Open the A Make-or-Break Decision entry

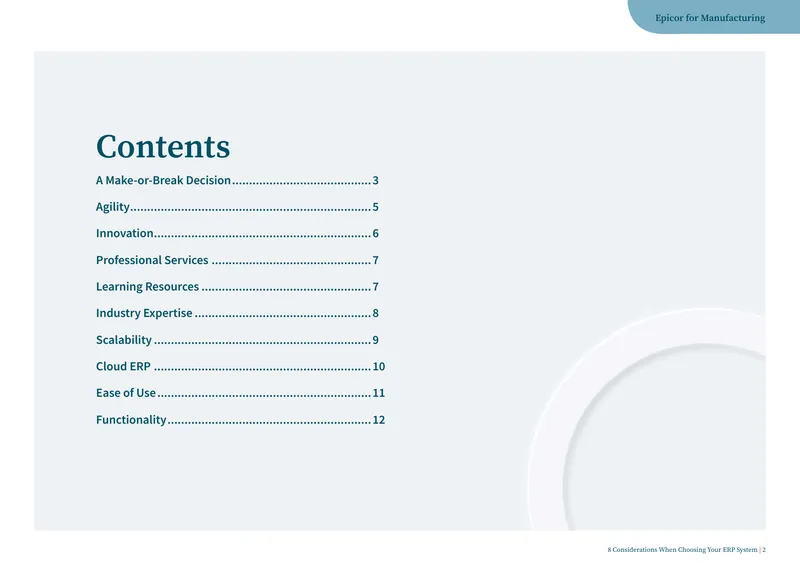tap(237, 180)
